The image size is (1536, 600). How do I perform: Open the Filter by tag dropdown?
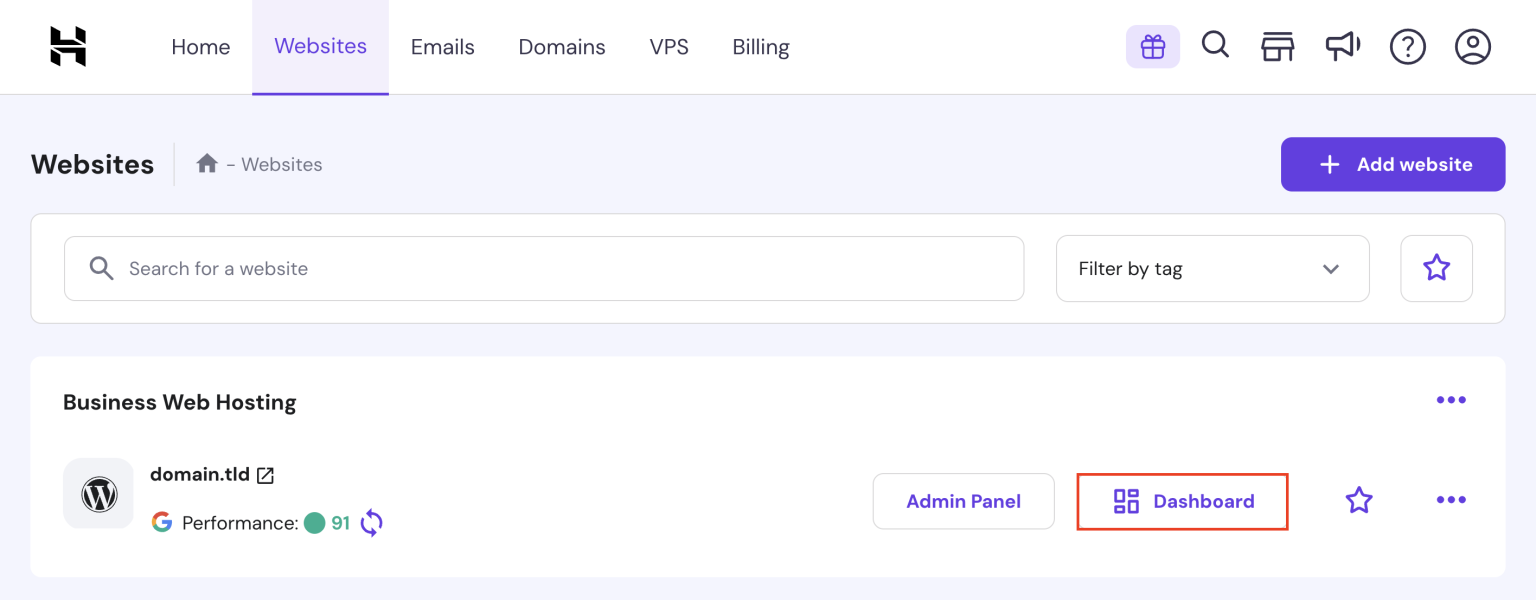click(1212, 268)
